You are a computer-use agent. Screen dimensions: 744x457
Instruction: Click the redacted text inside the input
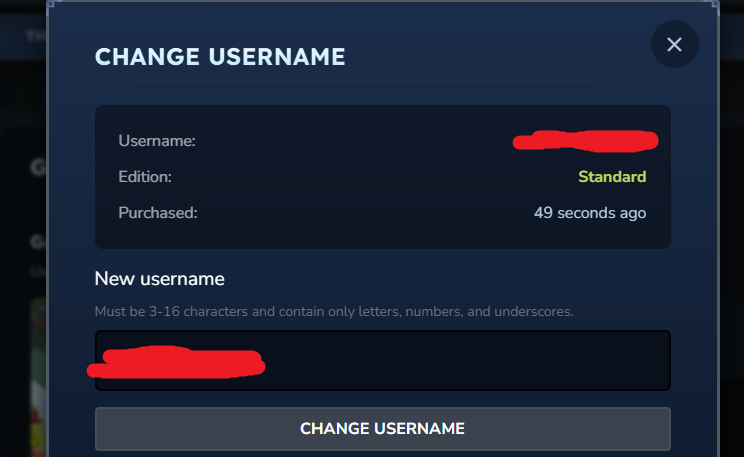(180, 360)
